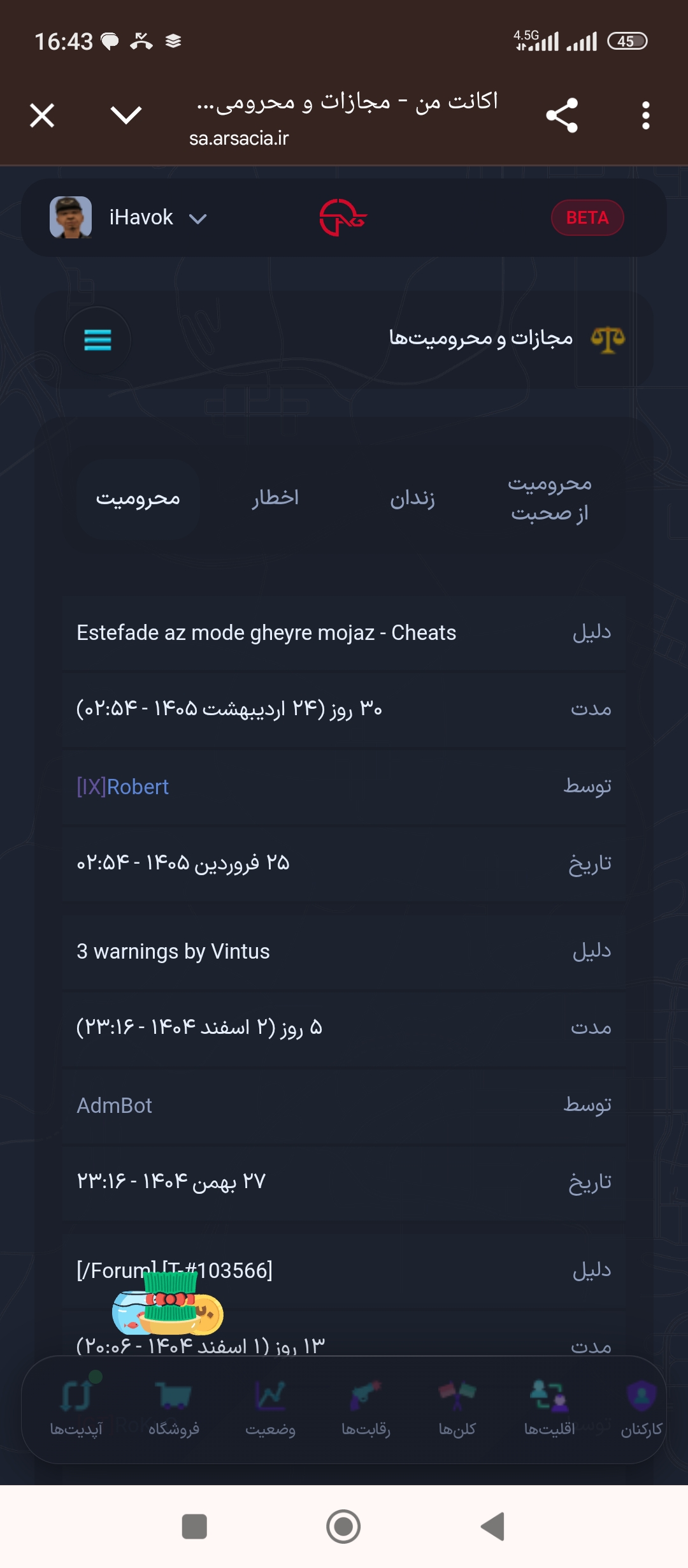688x1568 pixels.
Task: Click the red Arsacia logo
Action: tap(343, 217)
